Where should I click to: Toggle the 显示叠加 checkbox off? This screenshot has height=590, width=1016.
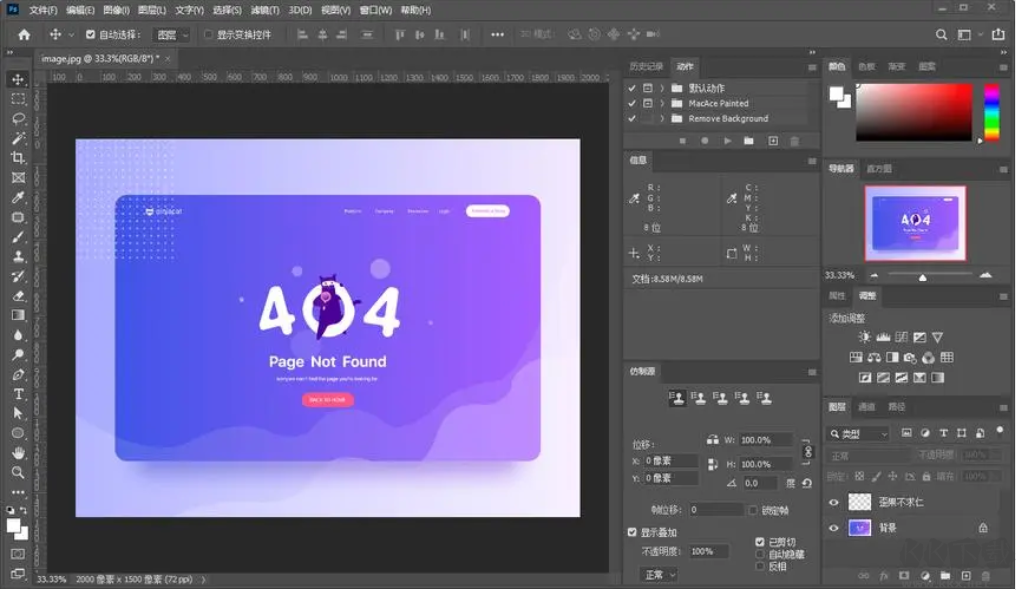(632, 532)
